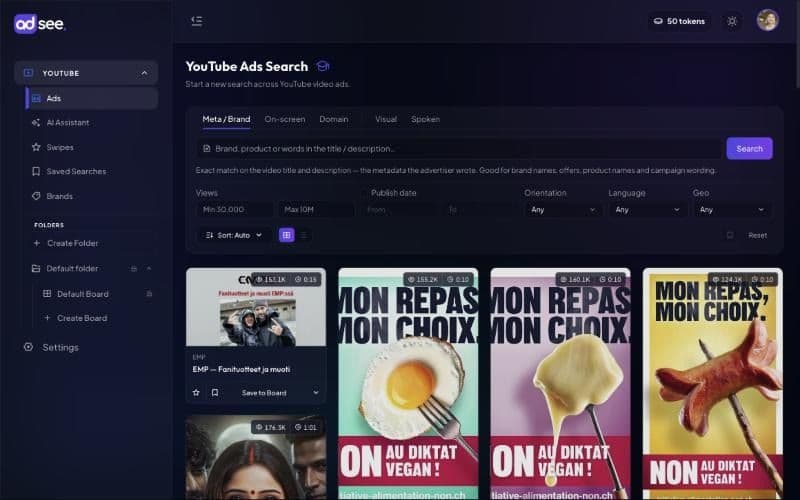Select the grid view toggle
The width and height of the screenshot is (800, 500).
[287, 235]
